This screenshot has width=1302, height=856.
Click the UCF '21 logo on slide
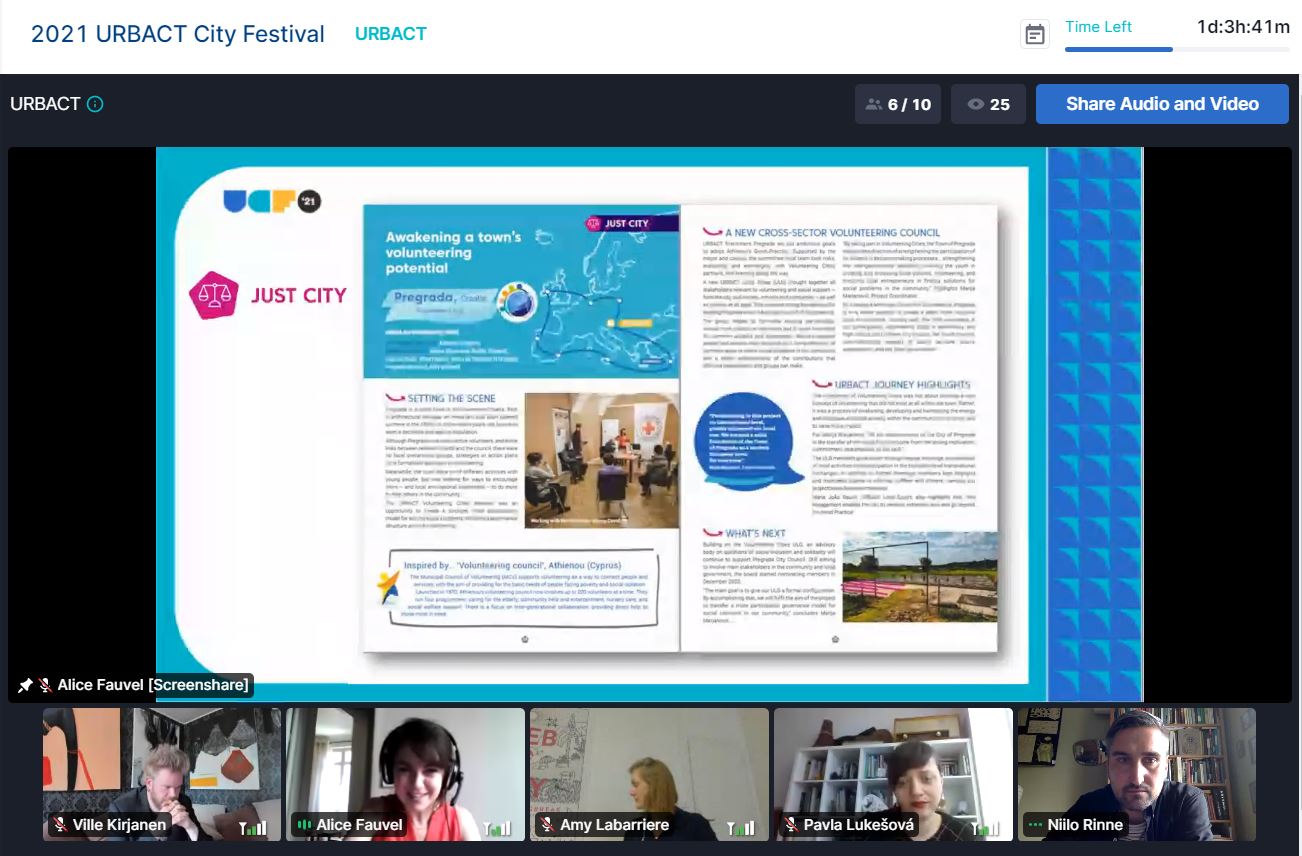pyautogui.click(x=272, y=201)
